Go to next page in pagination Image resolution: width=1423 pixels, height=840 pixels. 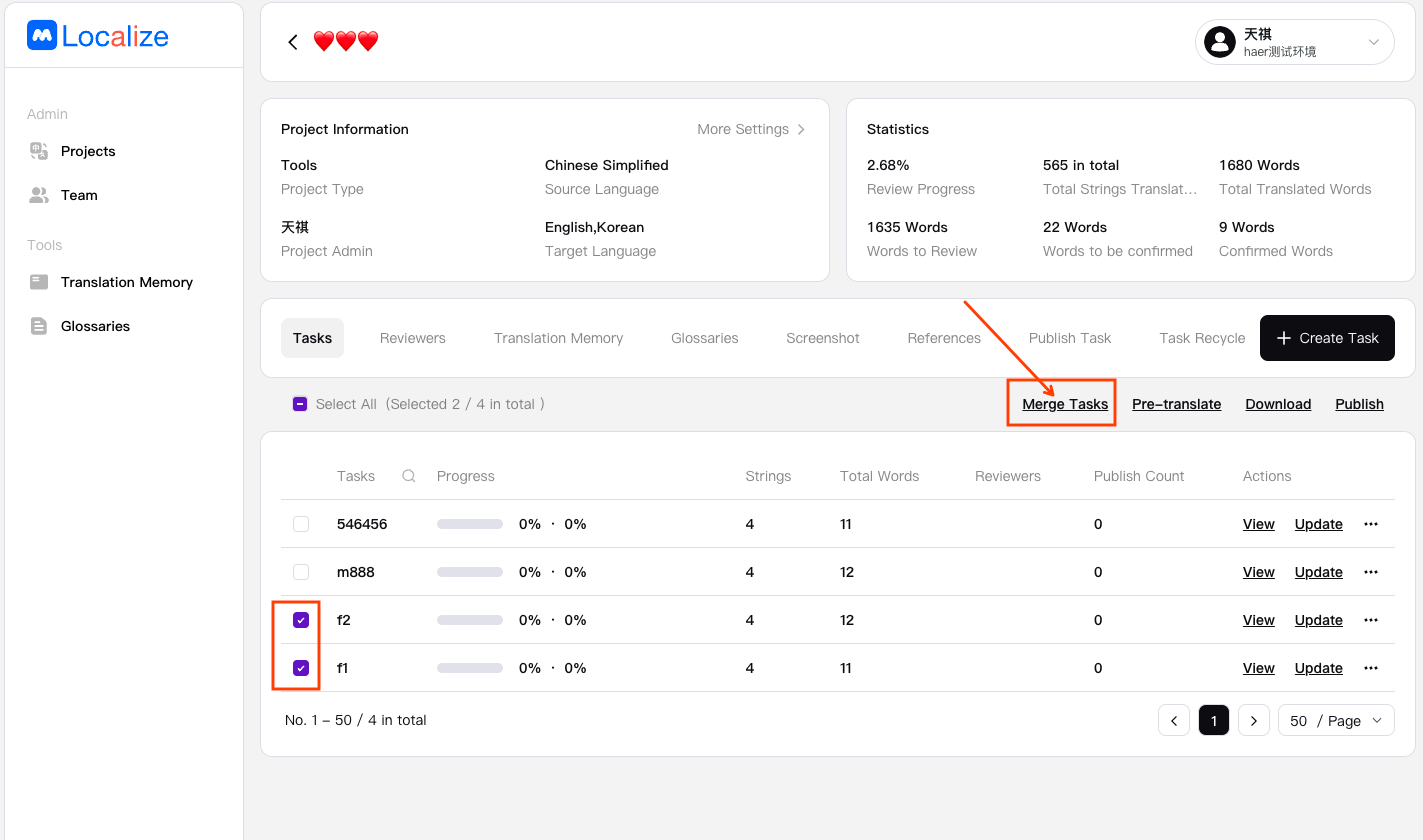[1254, 720]
